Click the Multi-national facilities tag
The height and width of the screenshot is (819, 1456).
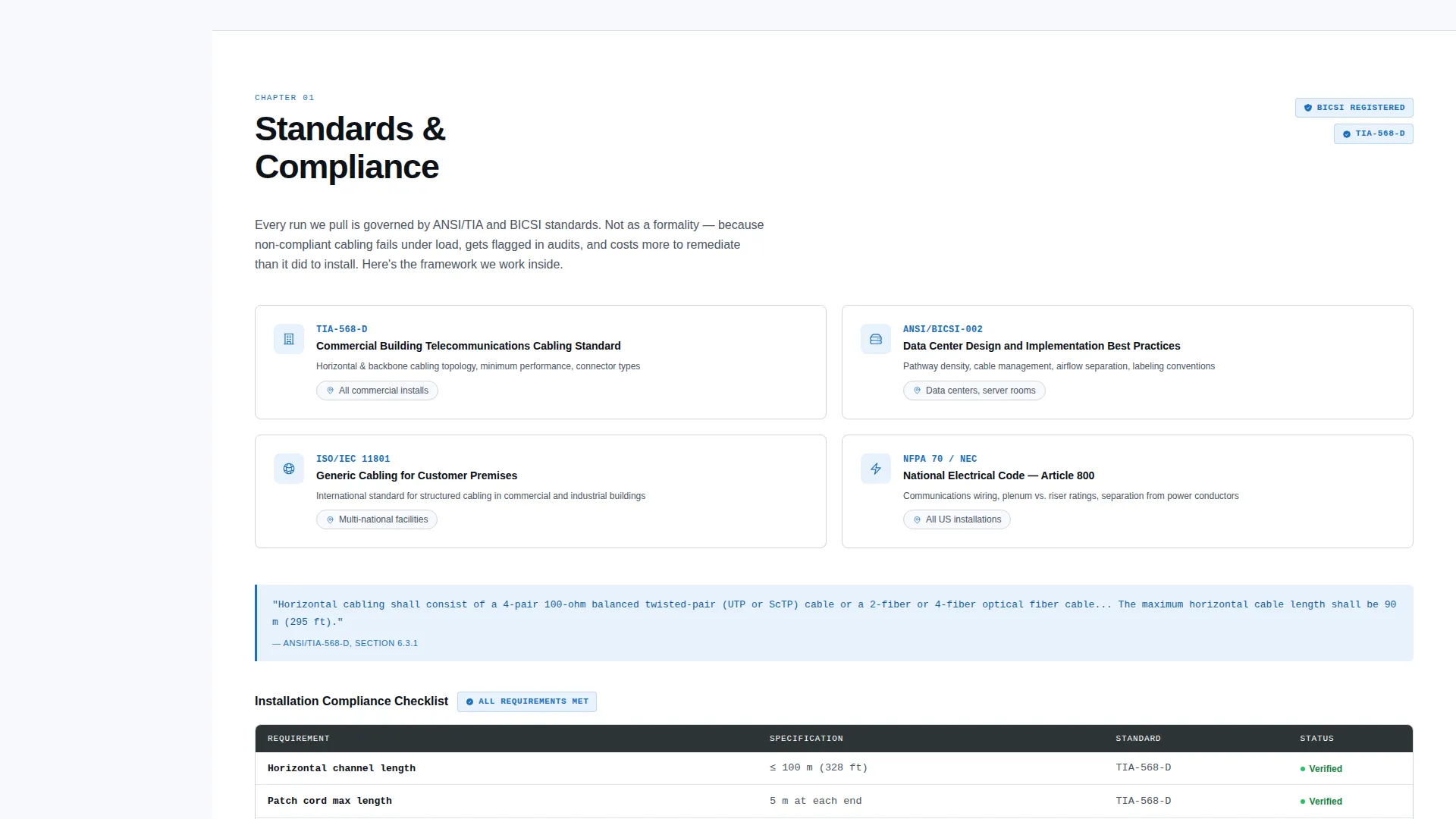pyautogui.click(x=377, y=519)
